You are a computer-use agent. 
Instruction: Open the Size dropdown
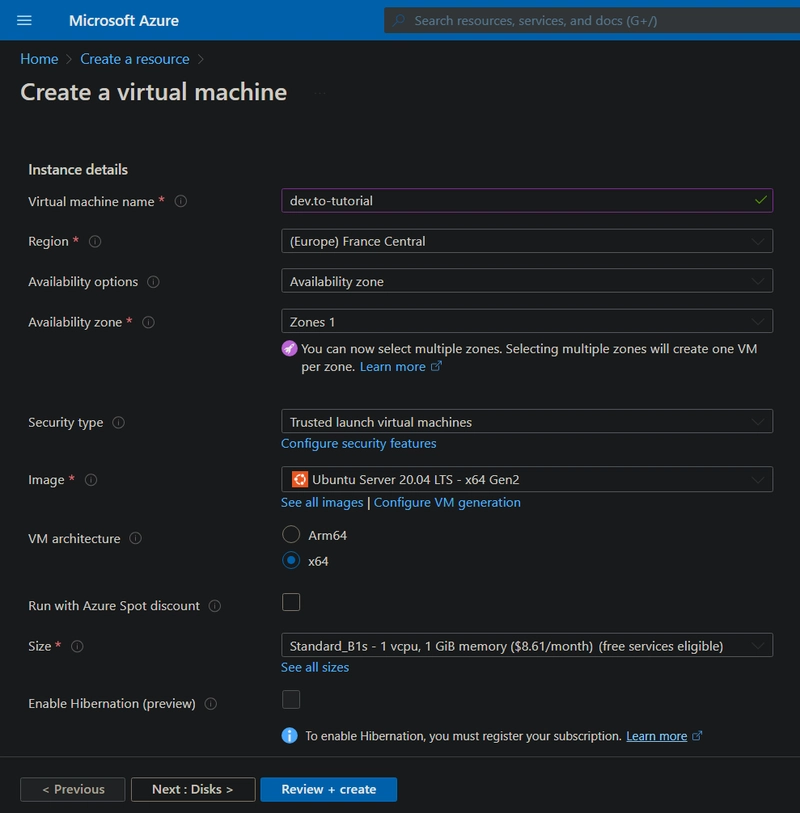[x=527, y=645]
